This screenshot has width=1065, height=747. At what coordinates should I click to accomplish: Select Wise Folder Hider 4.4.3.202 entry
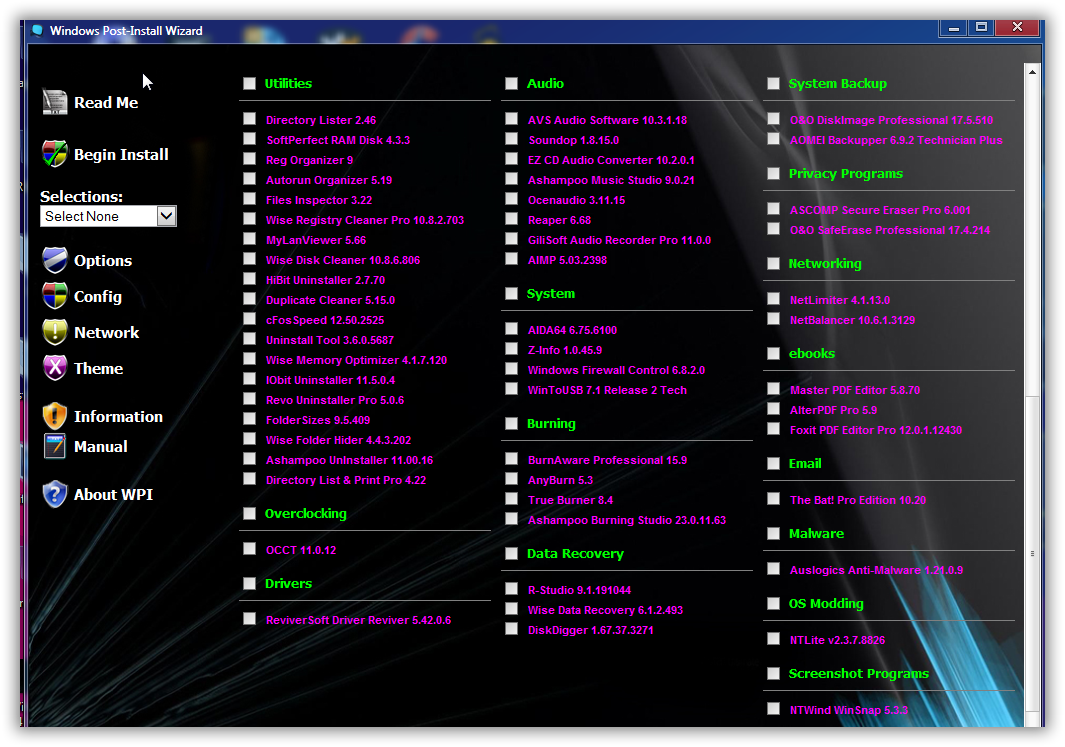pos(338,440)
